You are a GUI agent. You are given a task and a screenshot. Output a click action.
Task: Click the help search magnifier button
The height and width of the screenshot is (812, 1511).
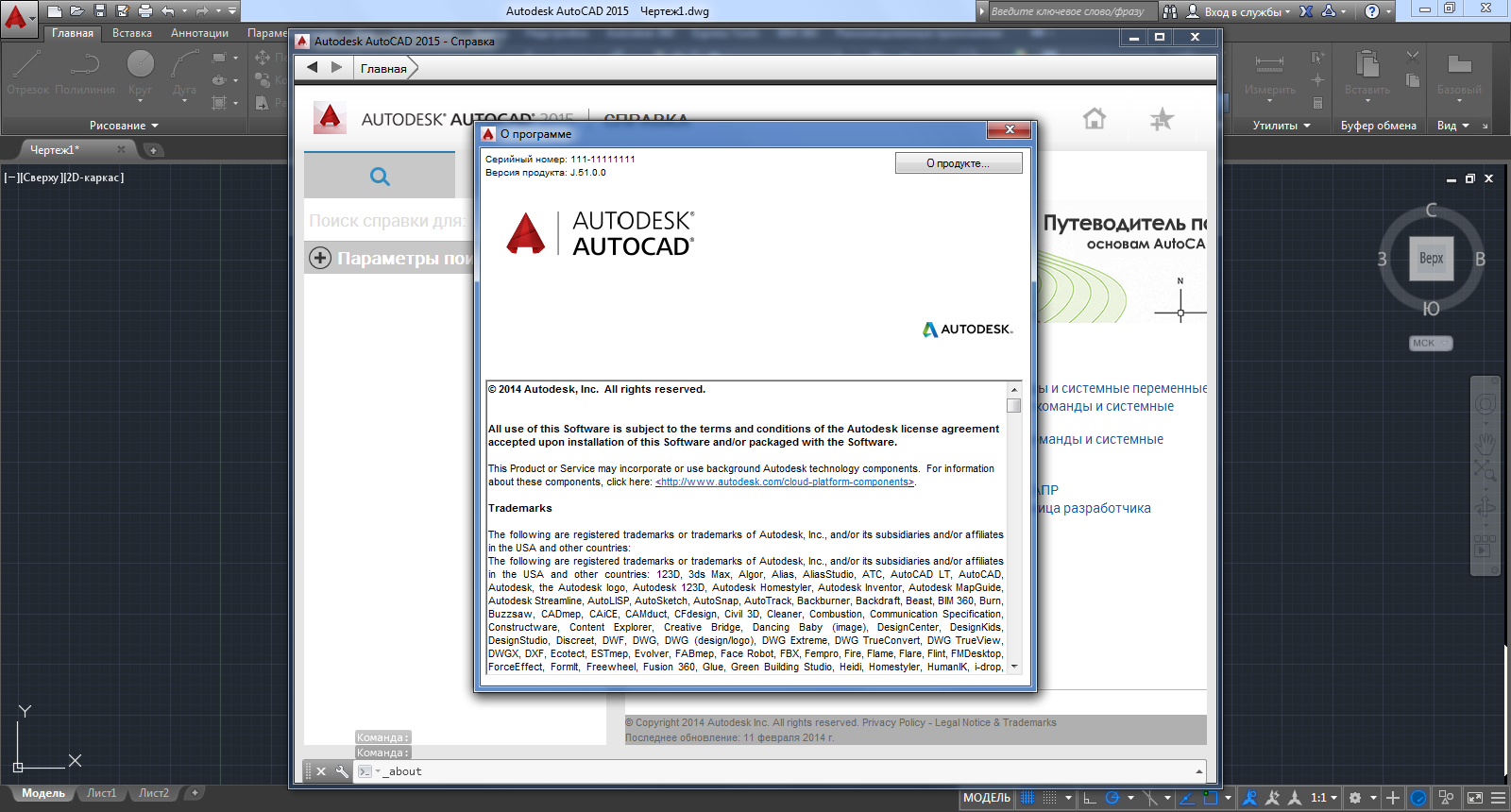click(380, 176)
